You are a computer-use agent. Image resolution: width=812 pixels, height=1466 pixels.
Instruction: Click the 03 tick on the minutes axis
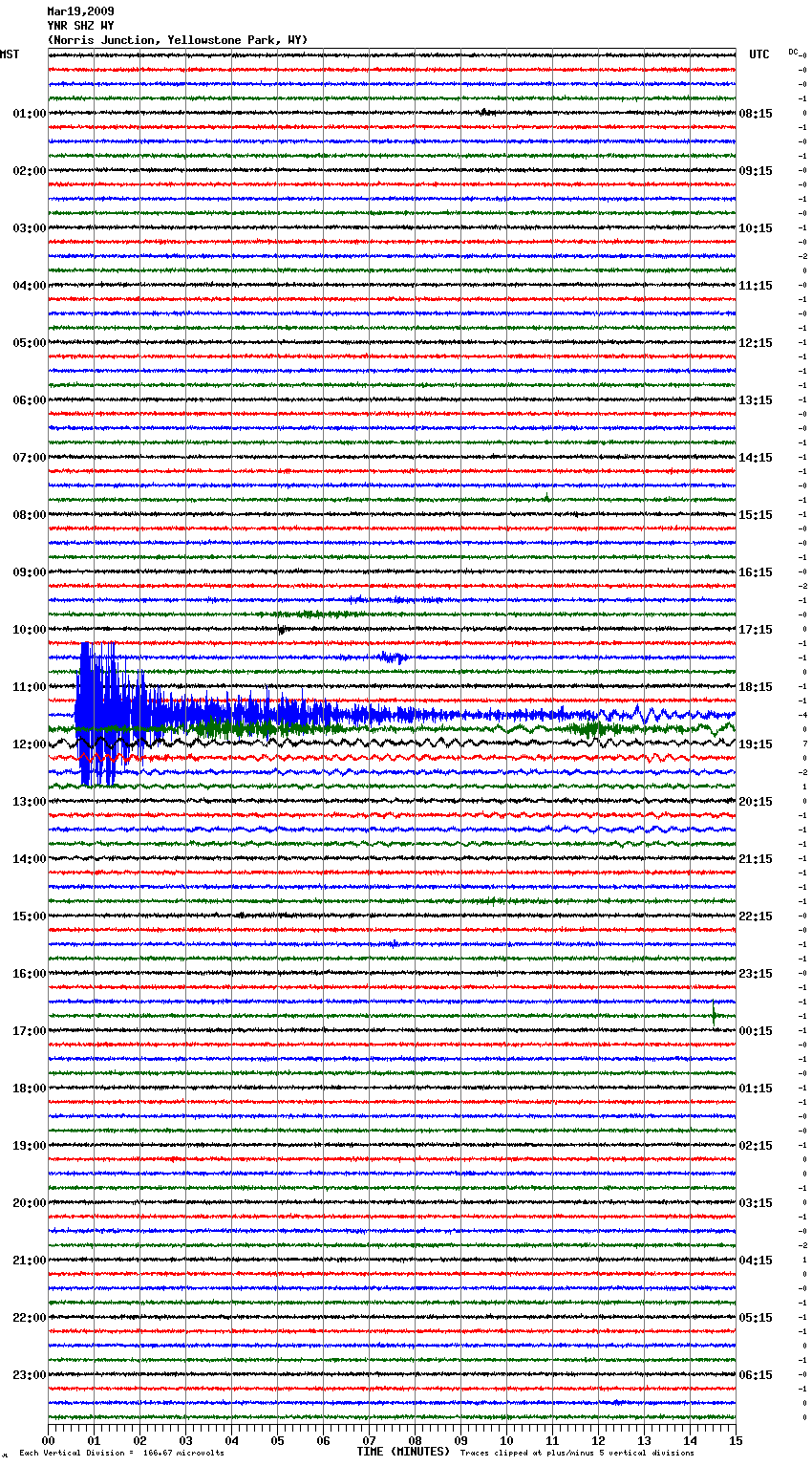click(x=186, y=1440)
